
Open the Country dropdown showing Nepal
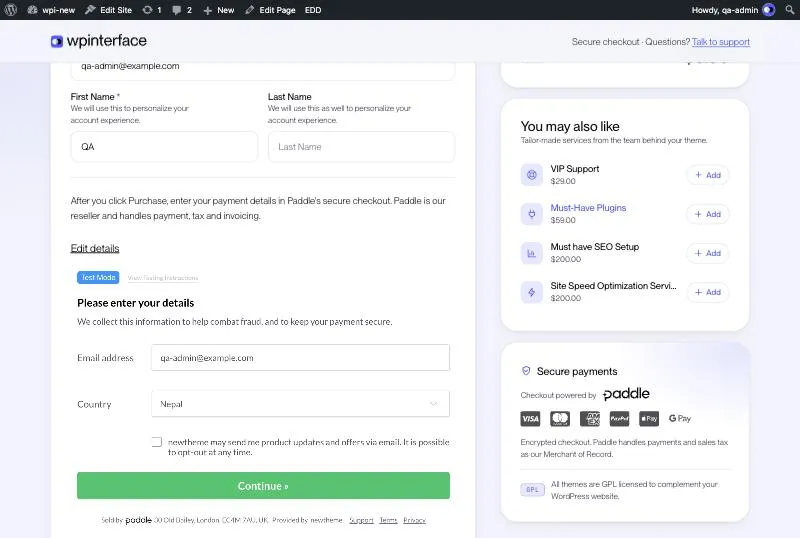(300, 404)
